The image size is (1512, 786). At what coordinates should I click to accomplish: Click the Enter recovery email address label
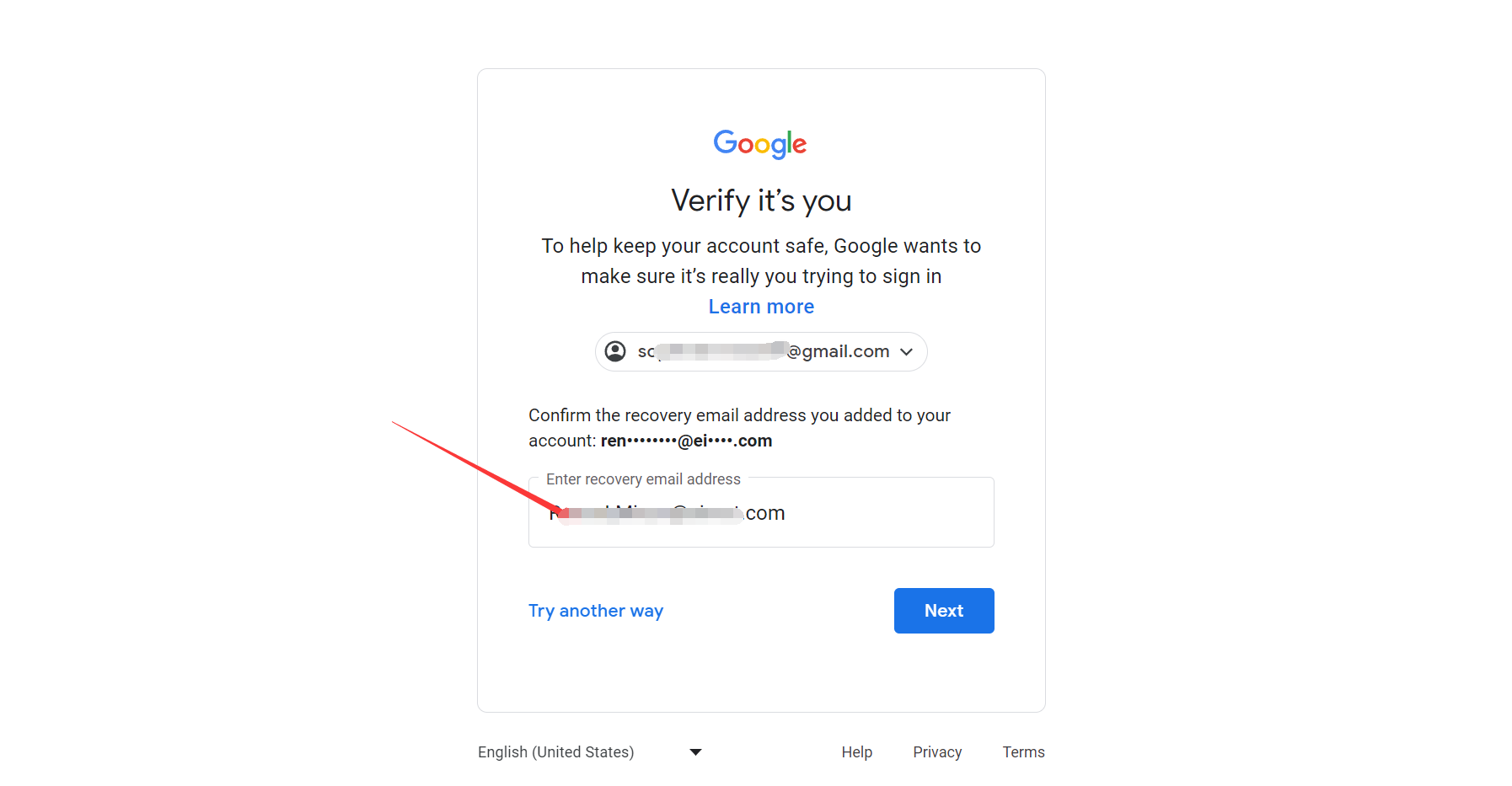(643, 479)
